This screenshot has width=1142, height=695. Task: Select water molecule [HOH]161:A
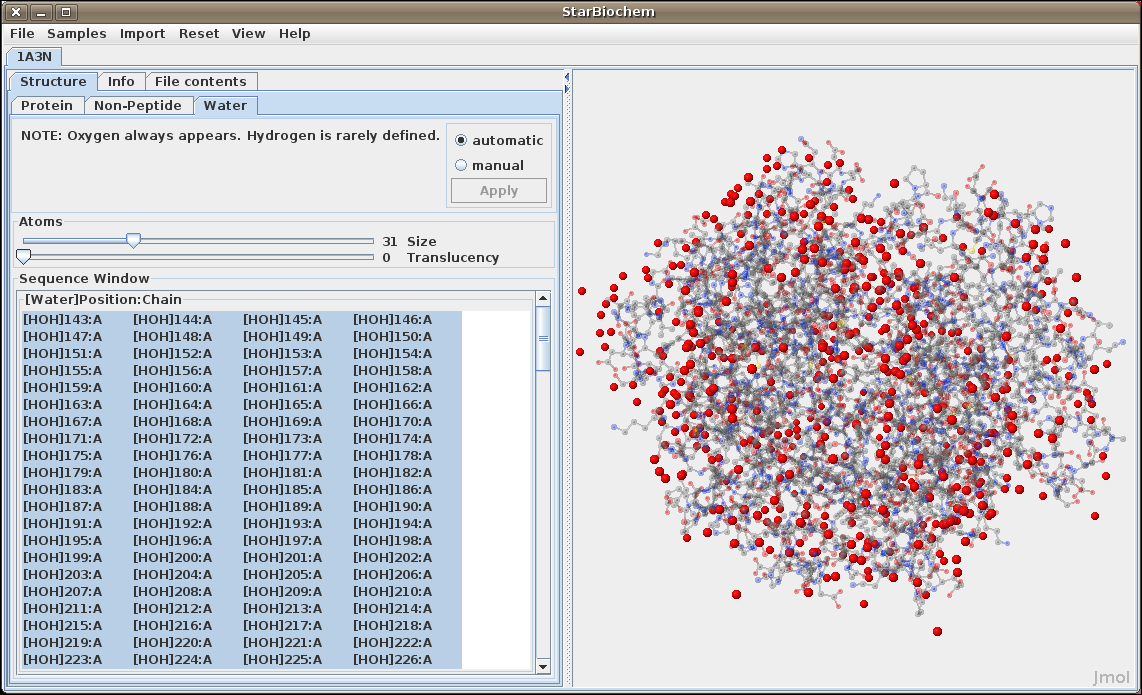283,388
